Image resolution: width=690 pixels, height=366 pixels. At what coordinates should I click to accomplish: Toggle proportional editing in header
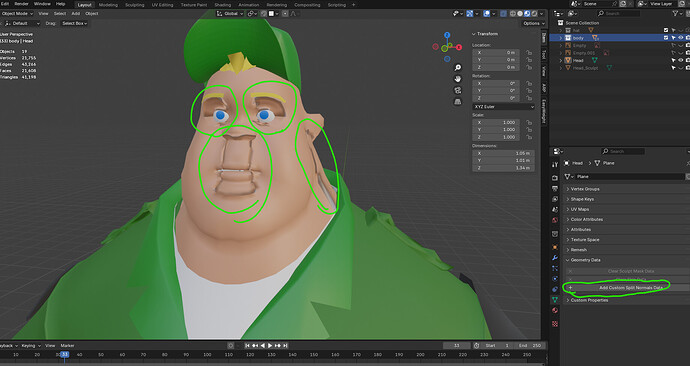point(285,14)
